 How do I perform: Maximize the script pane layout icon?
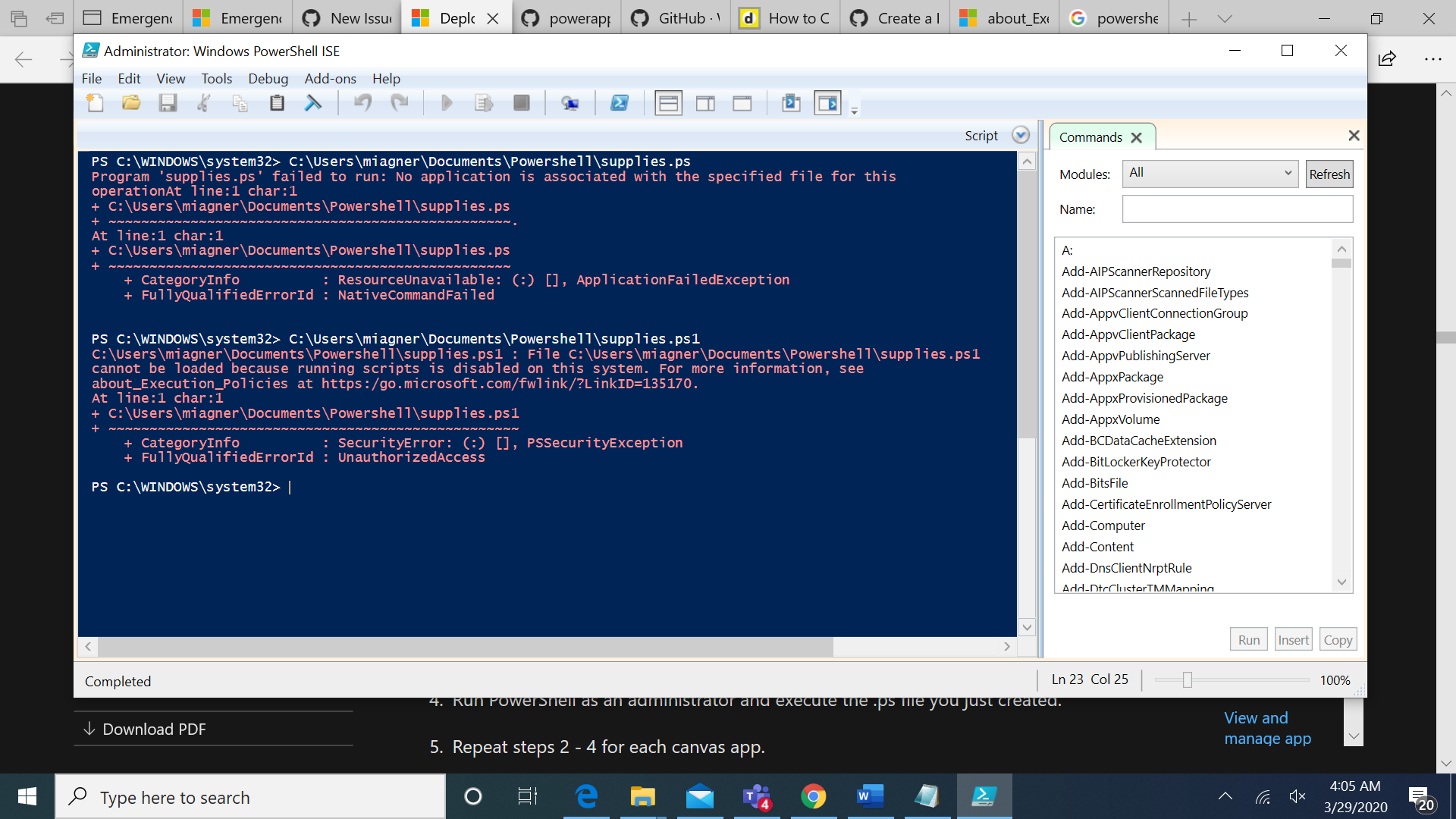(x=742, y=103)
